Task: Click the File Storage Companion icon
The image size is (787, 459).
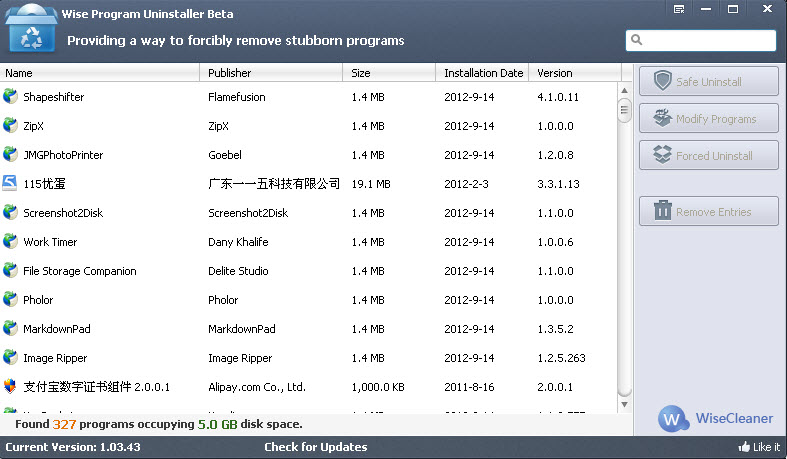Action: 10,270
